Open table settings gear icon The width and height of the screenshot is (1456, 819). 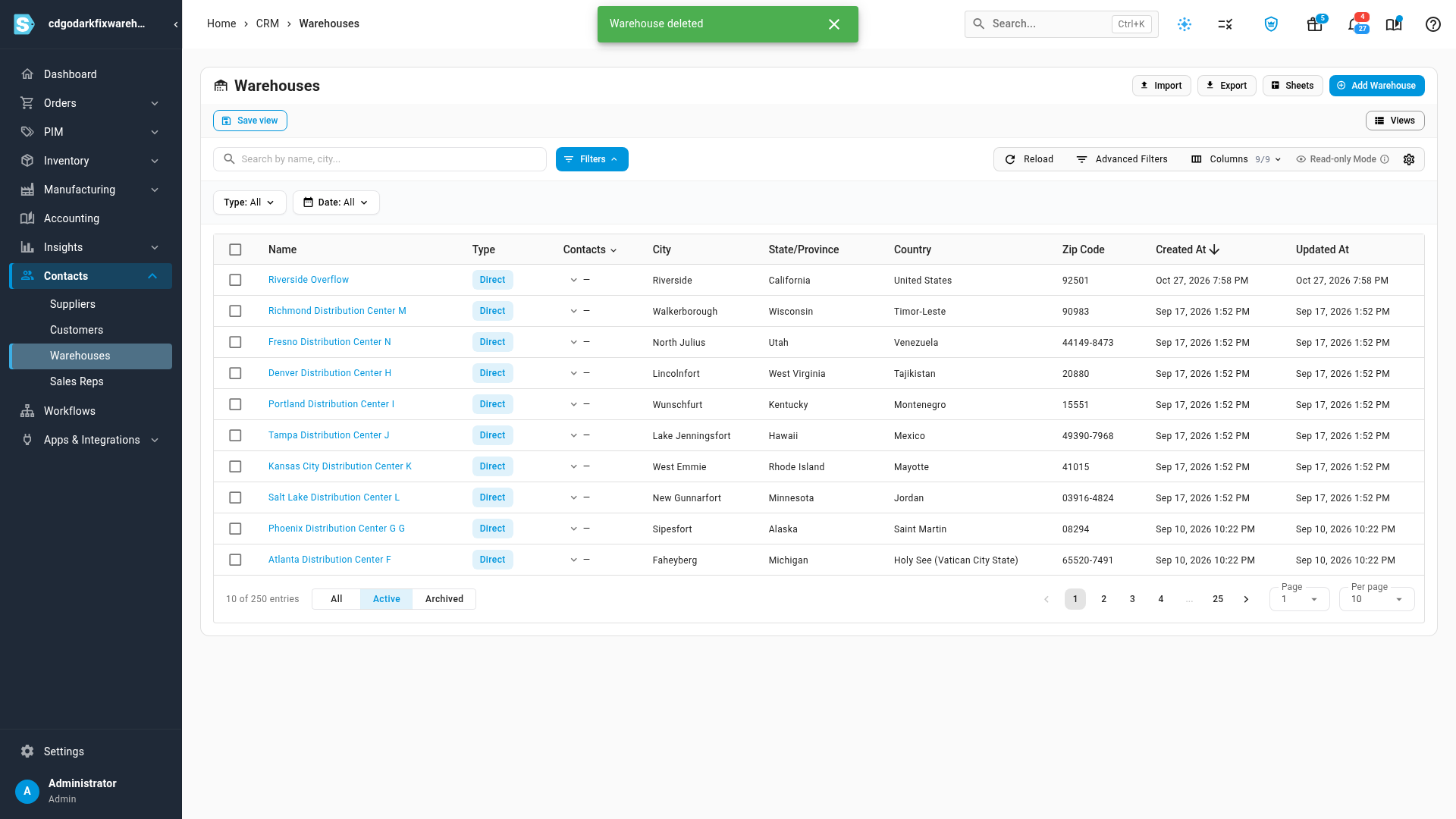pos(1409,159)
